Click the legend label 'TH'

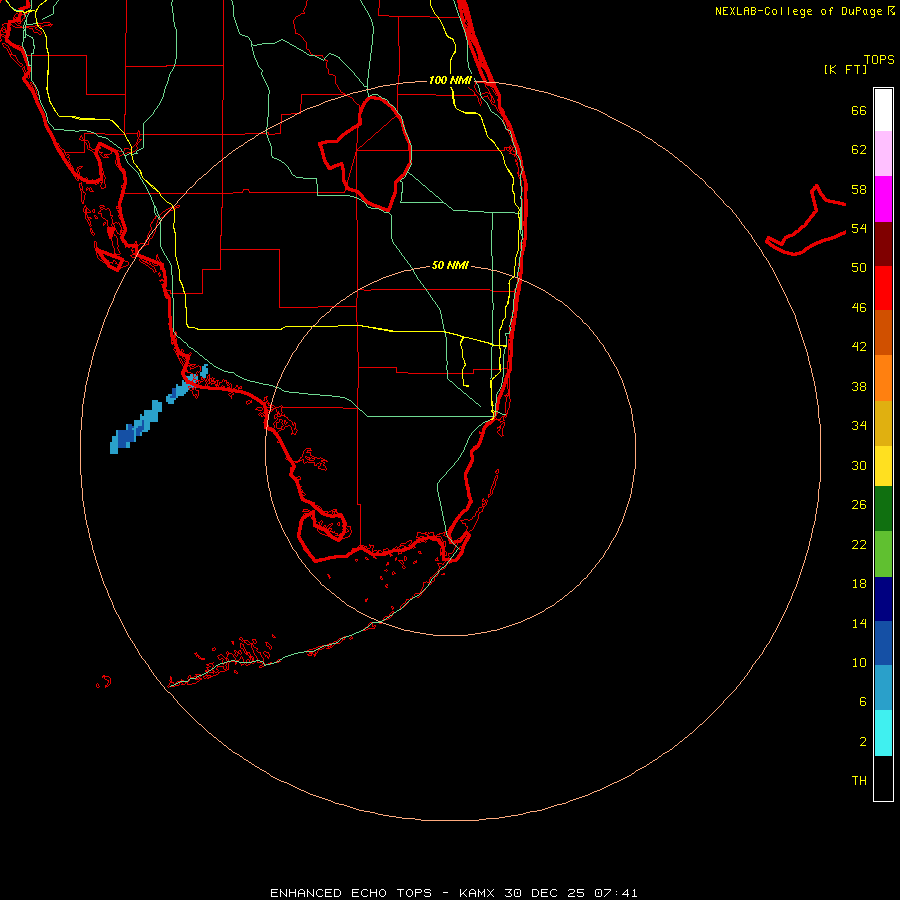point(859,780)
